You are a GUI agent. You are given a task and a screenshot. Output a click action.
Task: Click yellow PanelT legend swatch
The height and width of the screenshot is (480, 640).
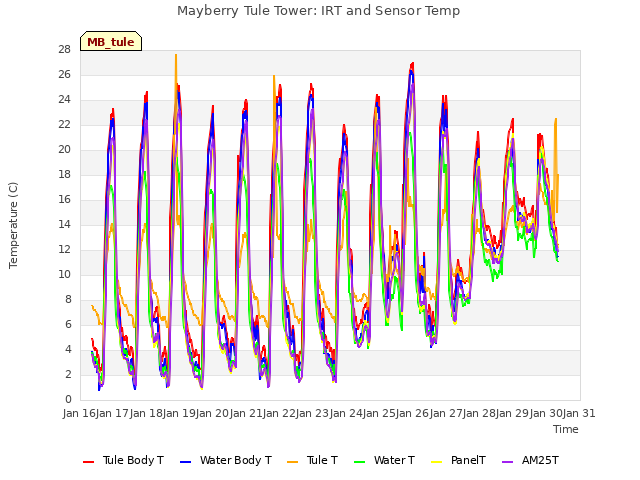(437, 462)
